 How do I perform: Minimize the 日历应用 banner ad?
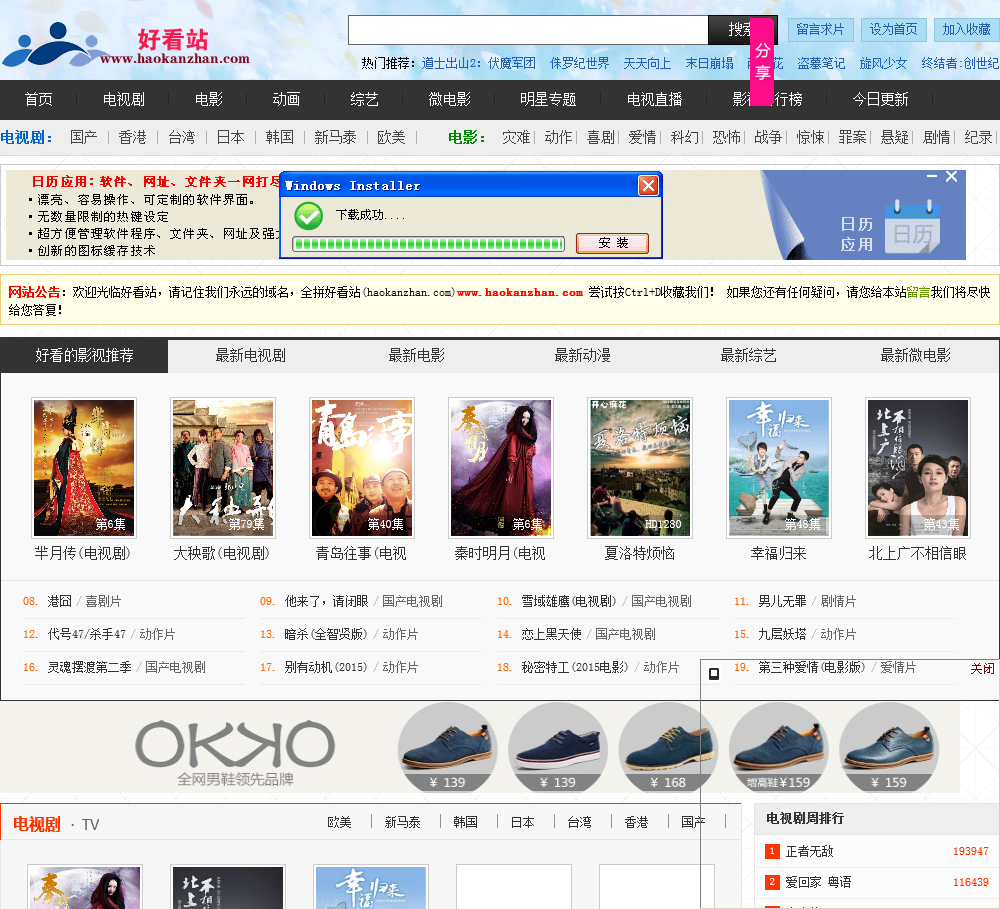[932, 176]
